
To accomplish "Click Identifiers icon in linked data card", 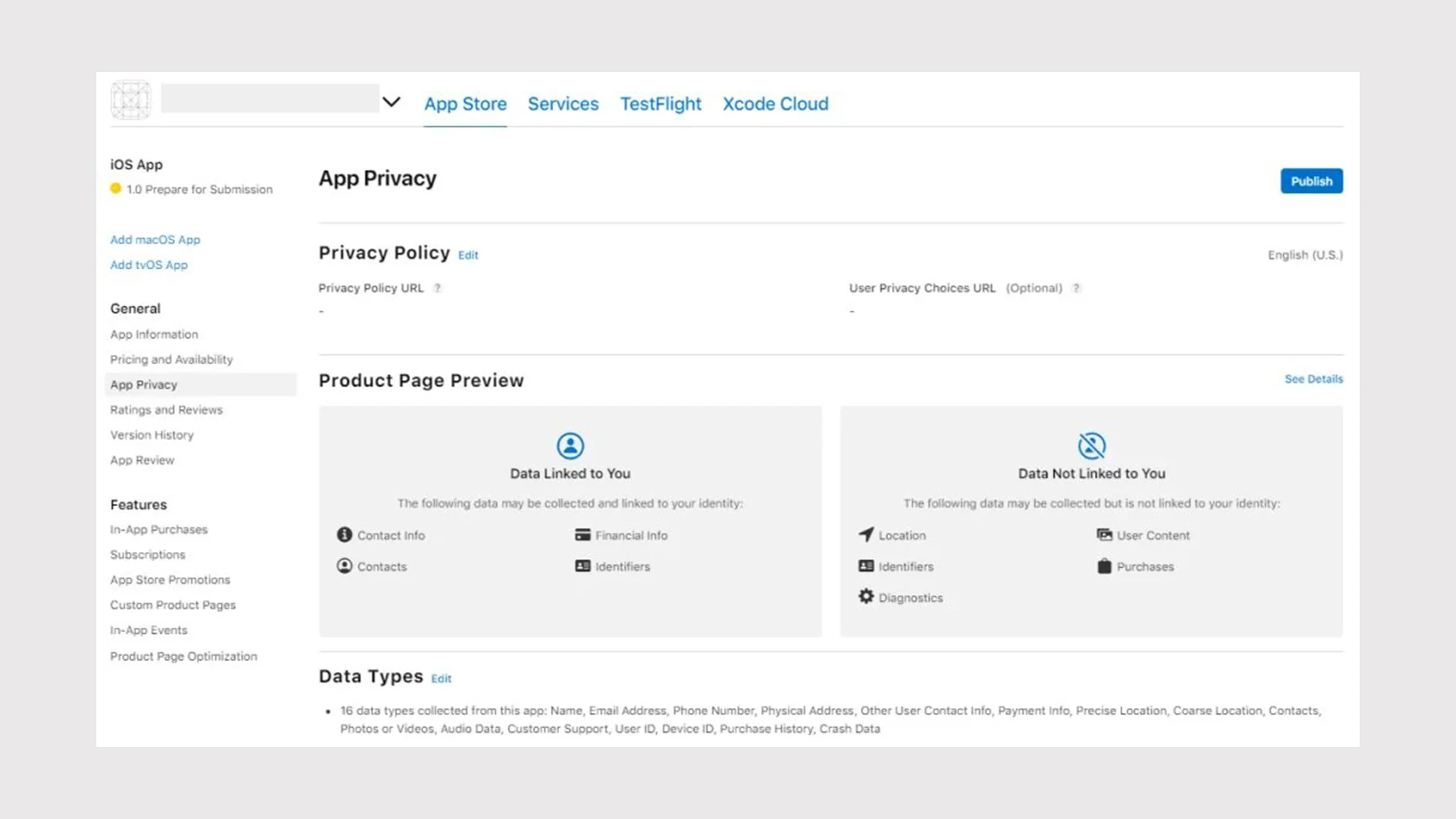I will (x=582, y=566).
